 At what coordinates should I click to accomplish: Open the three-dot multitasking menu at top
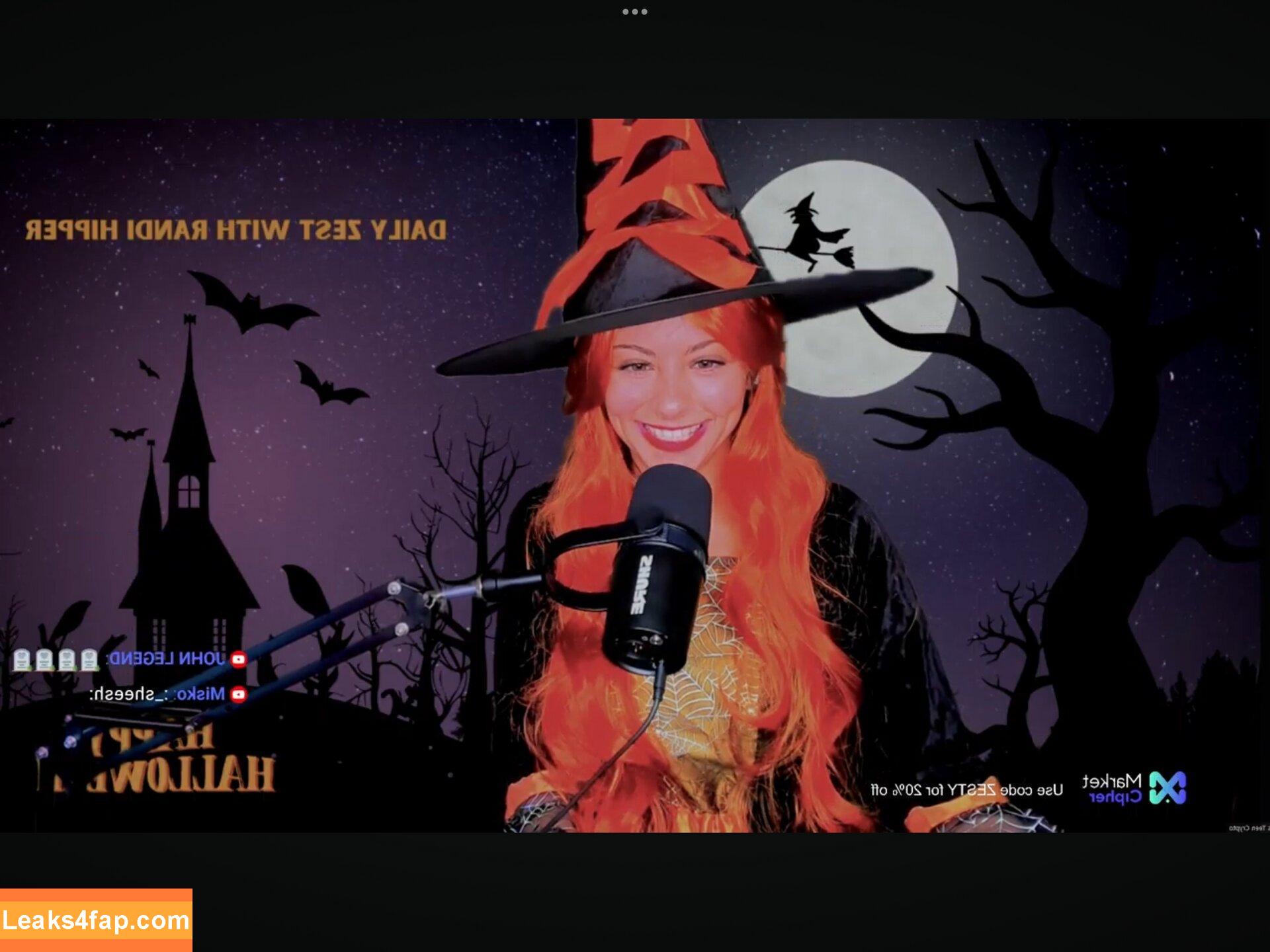coord(634,12)
